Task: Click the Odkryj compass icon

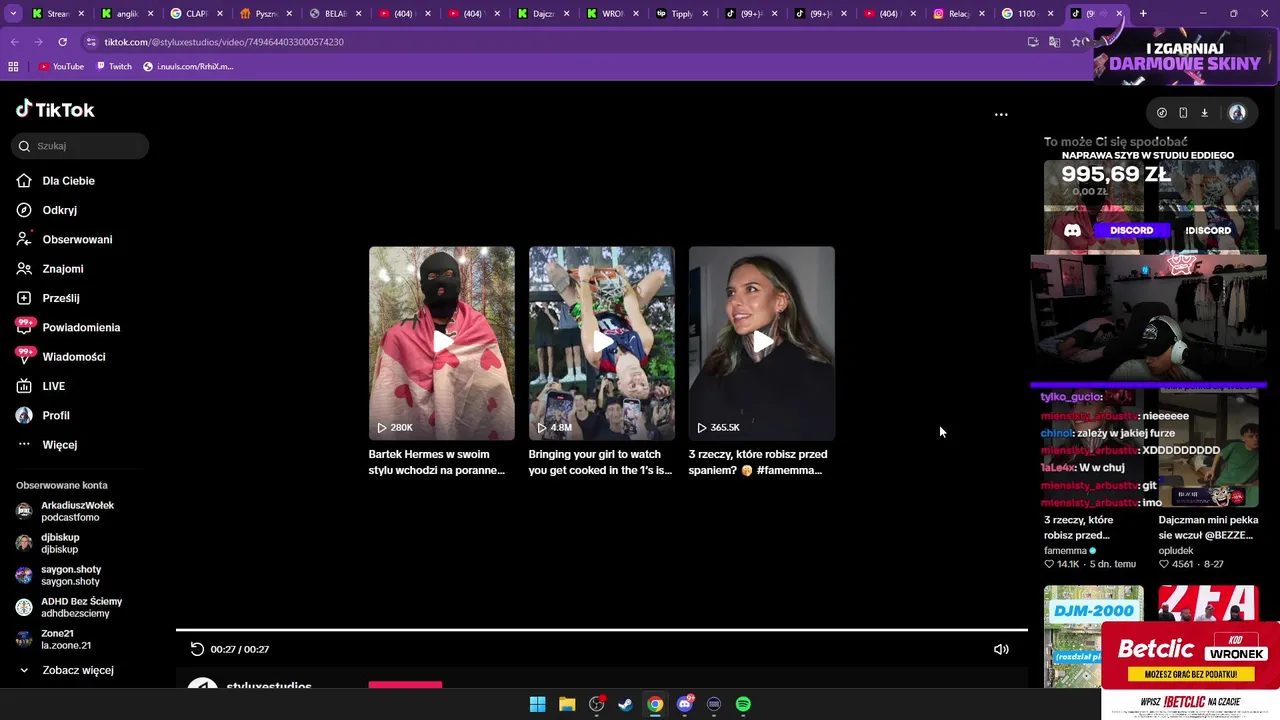Action: point(24,210)
